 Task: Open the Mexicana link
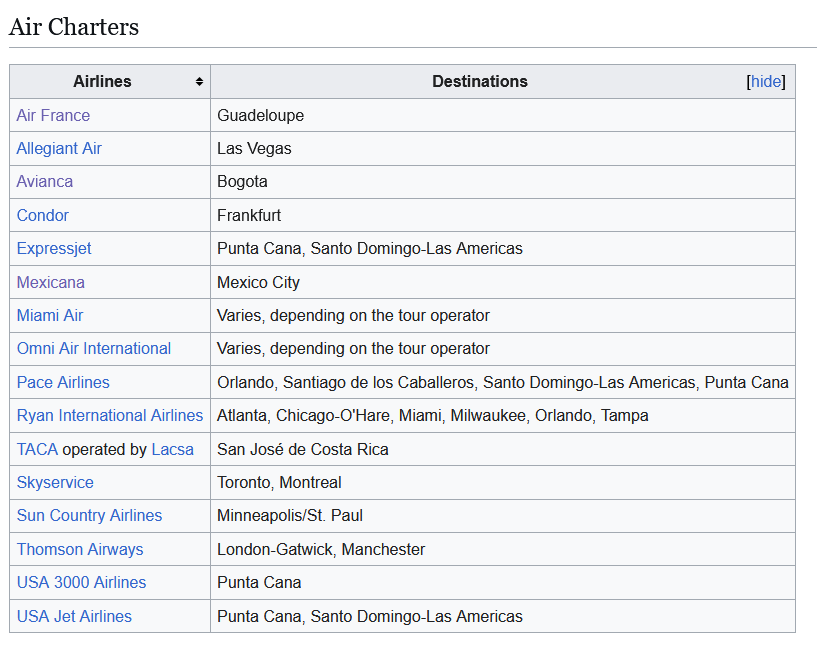[51, 282]
